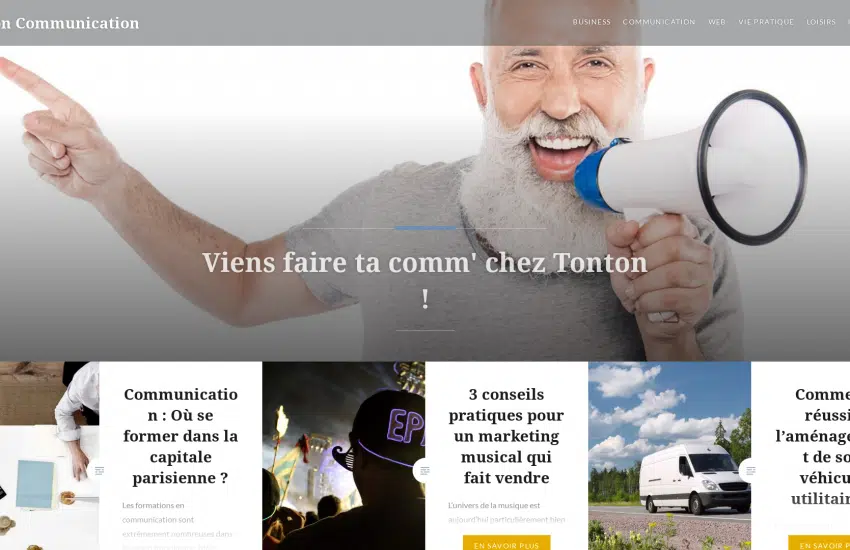Viewport: 850px width, 550px height.
Task: Click En savoir plus under marketing musical
Action: pos(506,543)
